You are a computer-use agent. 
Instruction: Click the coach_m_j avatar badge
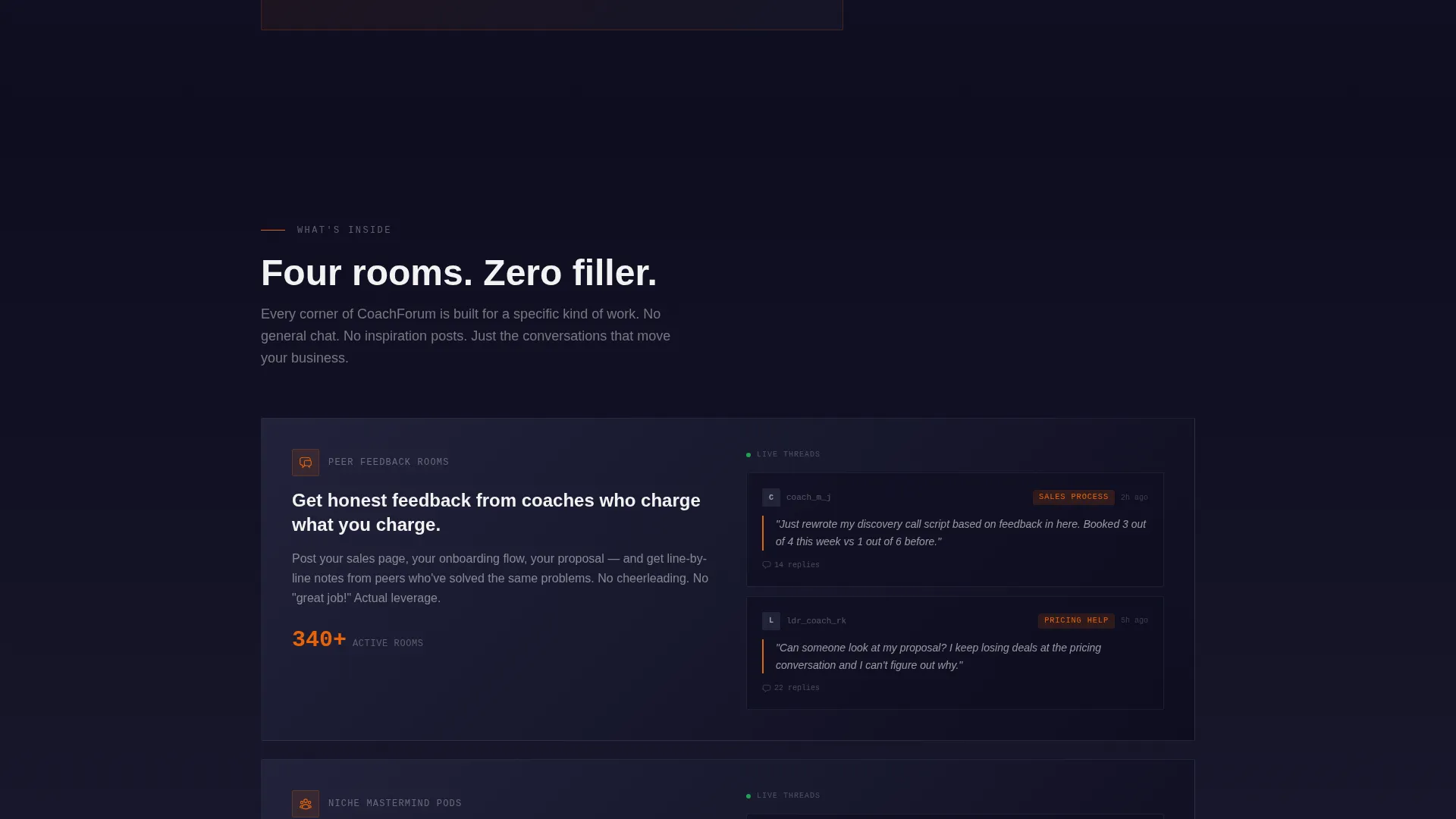(x=771, y=497)
